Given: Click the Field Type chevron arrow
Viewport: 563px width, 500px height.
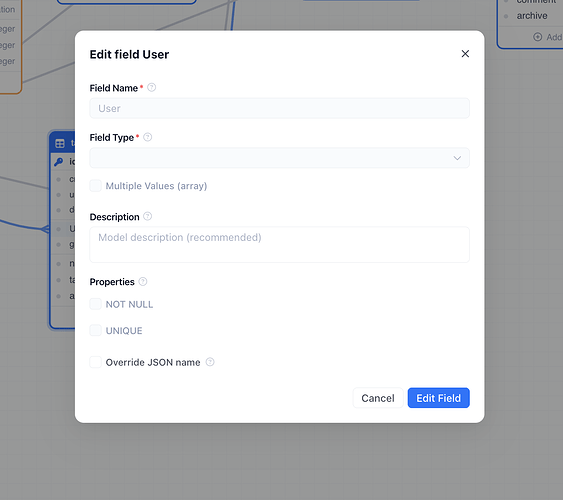Looking at the screenshot, I should [457, 158].
